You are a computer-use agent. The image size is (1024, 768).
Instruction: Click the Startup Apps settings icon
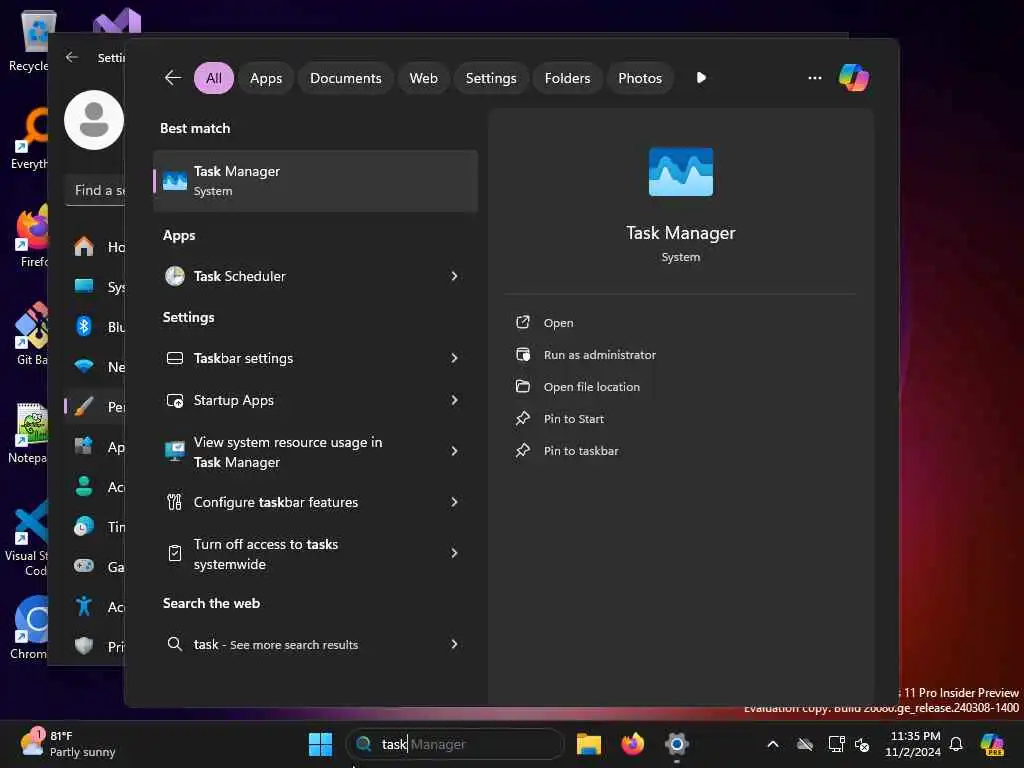click(x=174, y=400)
